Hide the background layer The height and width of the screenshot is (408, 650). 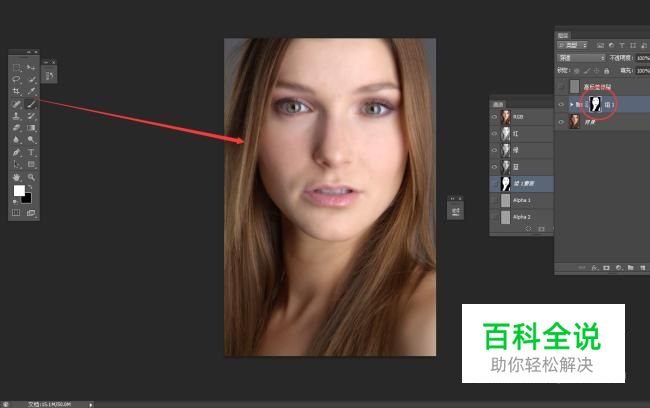click(x=561, y=122)
